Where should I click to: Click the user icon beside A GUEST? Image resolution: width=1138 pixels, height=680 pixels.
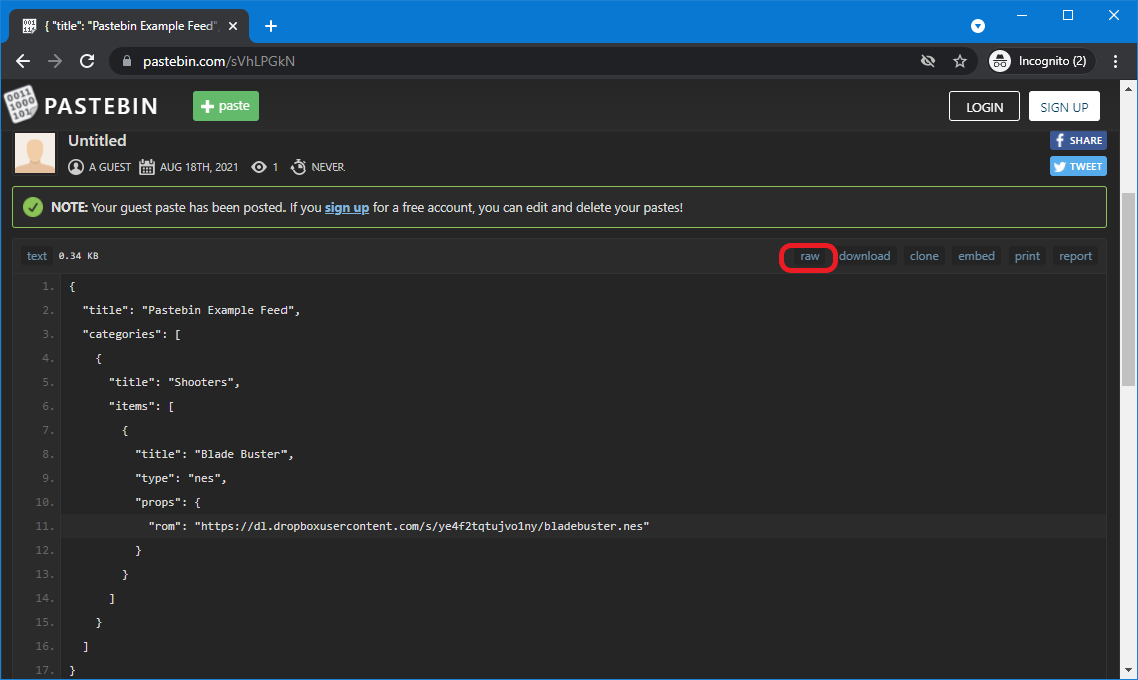[75, 167]
